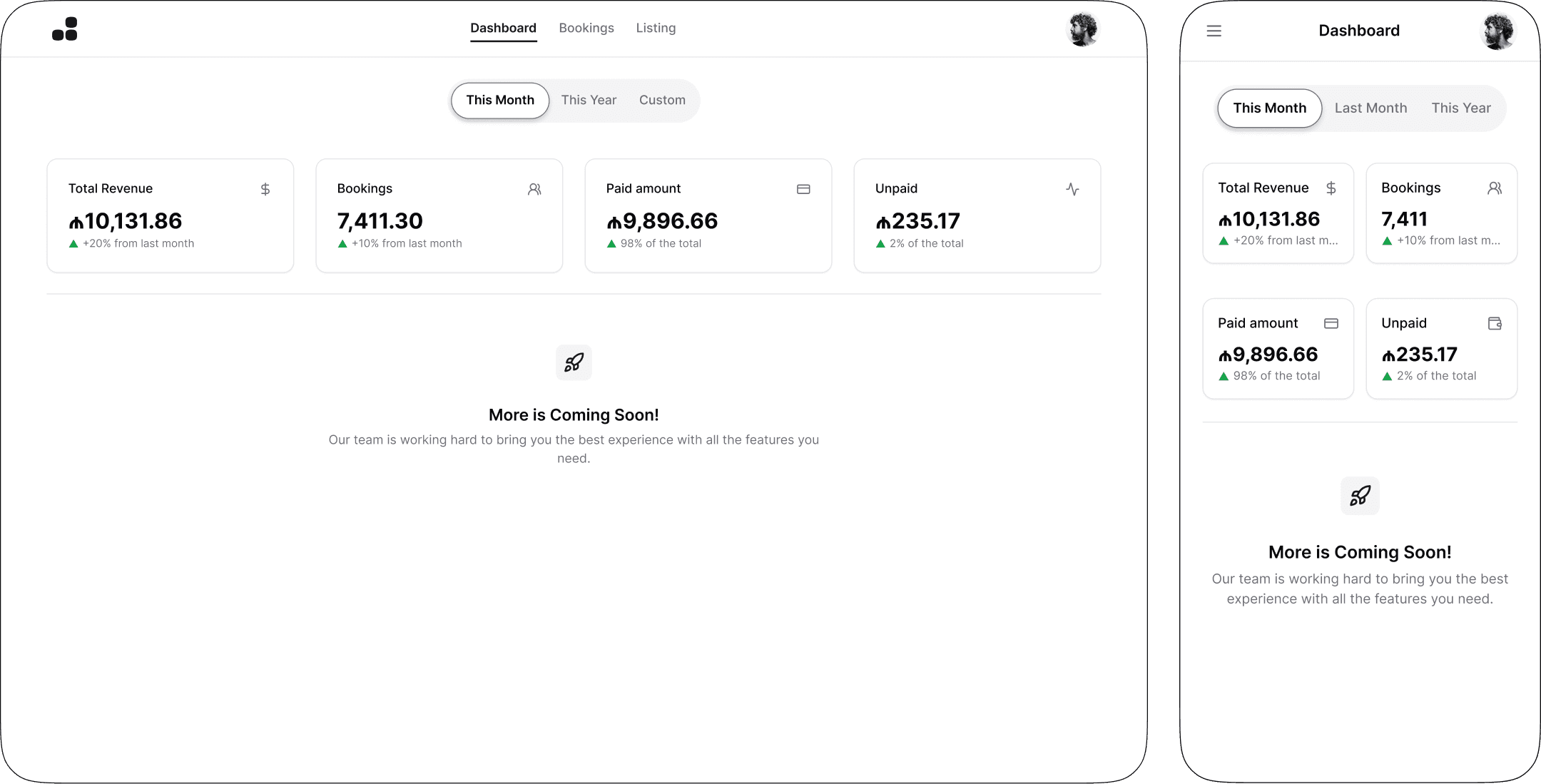Open the Bookings tab
The width and height of the screenshot is (1541, 784).
click(586, 28)
